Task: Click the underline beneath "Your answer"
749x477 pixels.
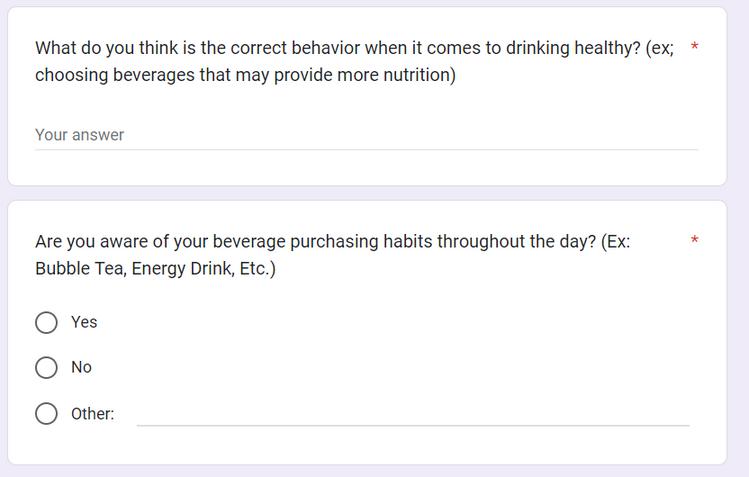Action: [366, 149]
